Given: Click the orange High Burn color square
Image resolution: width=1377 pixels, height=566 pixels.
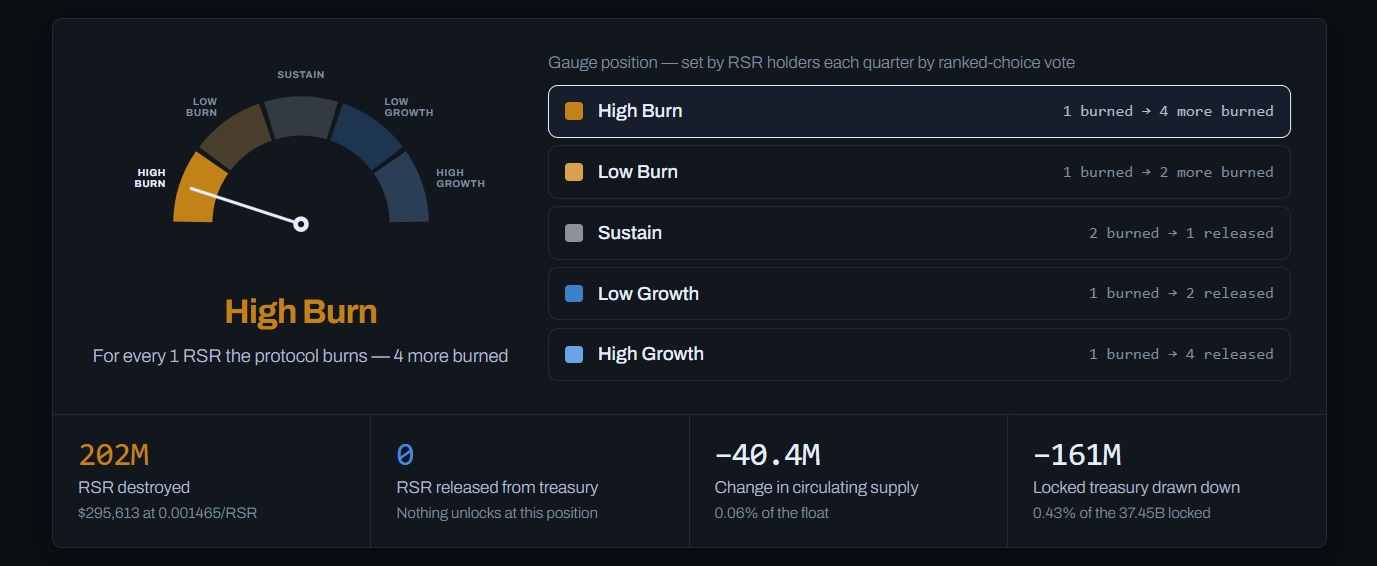Looking at the screenshot, I should click(x=574, y=111).
